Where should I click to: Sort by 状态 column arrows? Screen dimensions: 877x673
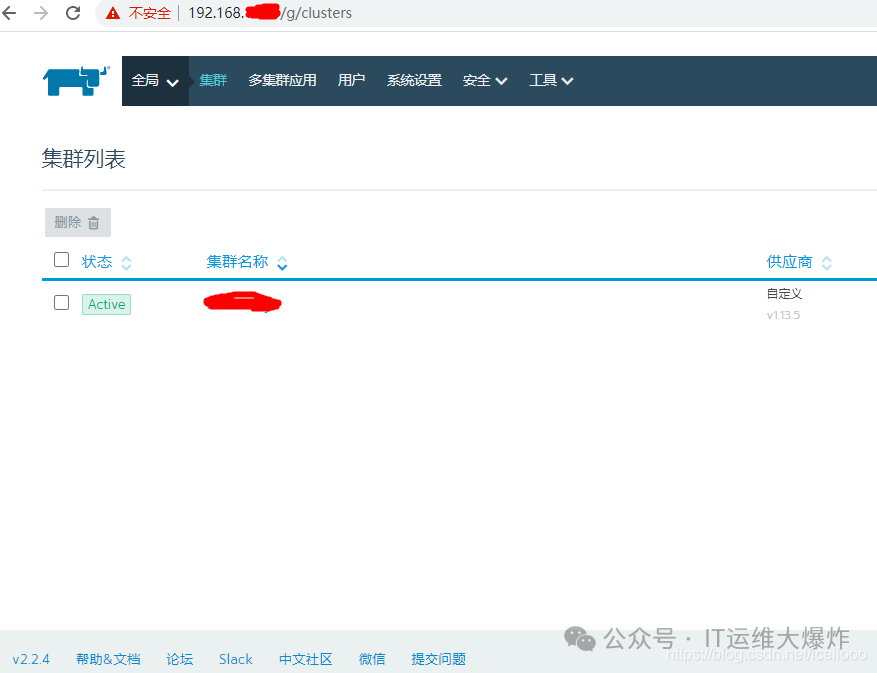(126, 263)
